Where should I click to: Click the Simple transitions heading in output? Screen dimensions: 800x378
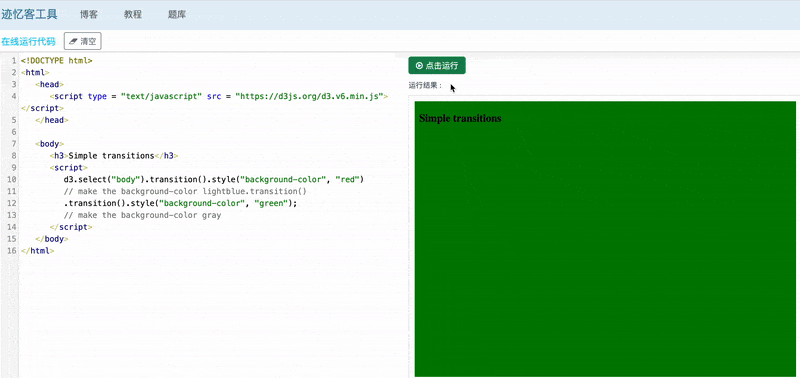coord(460,118)
